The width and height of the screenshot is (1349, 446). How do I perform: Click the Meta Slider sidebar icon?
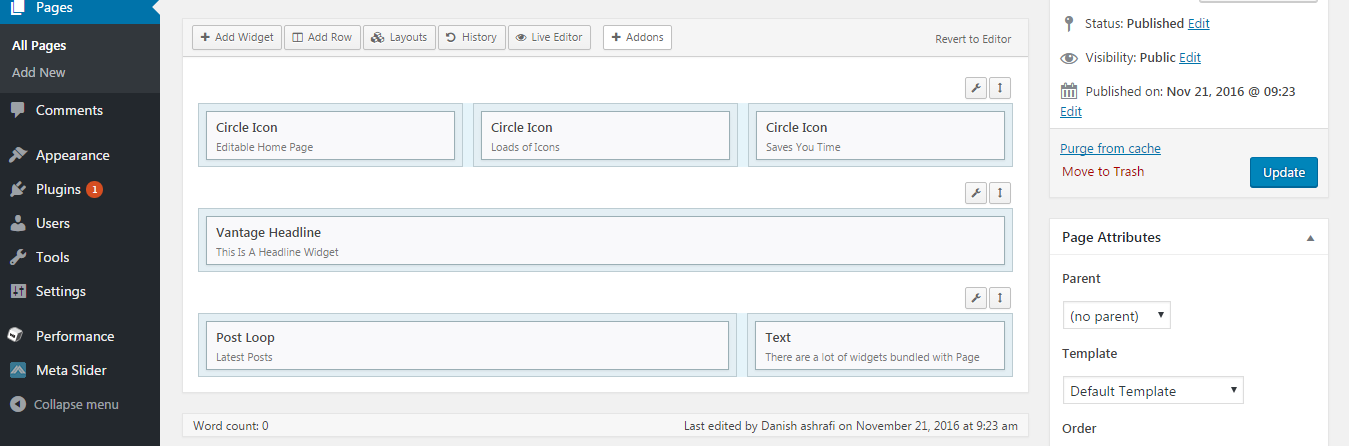(18, 370)
